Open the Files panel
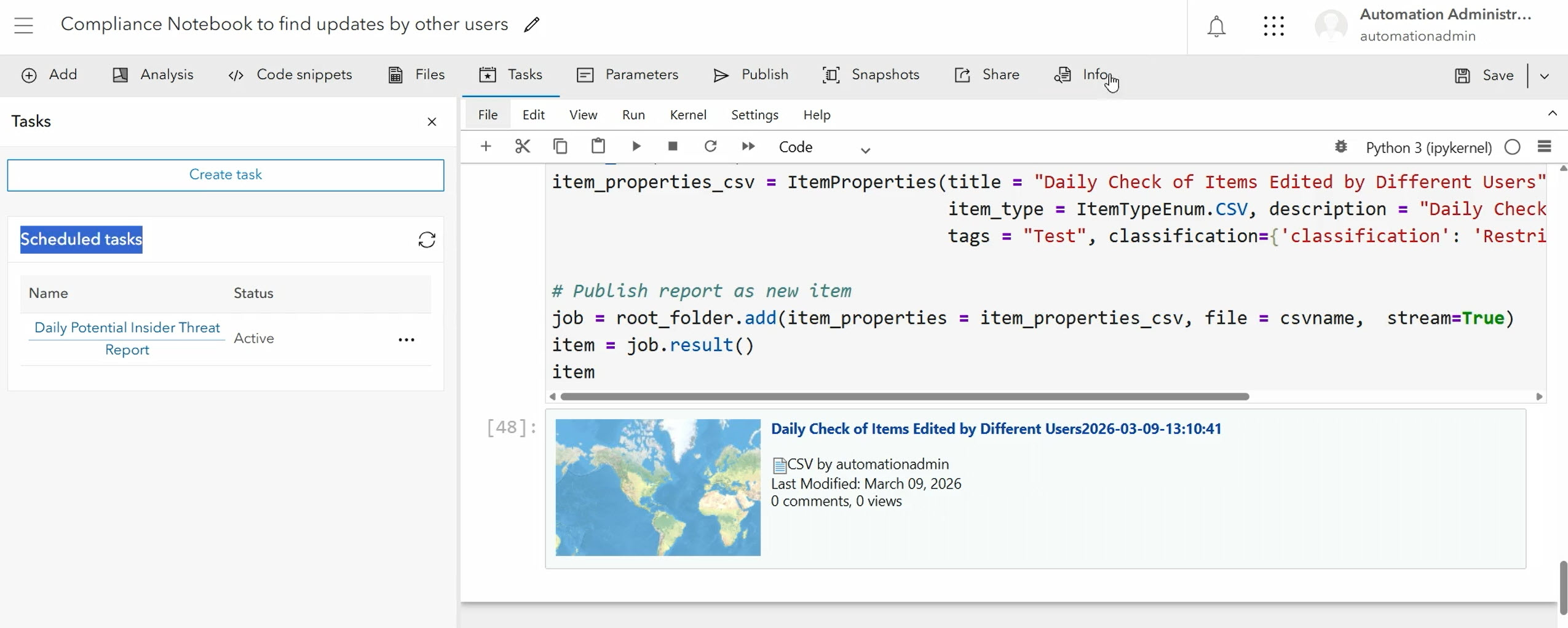1568x628 pixels. 416,75
